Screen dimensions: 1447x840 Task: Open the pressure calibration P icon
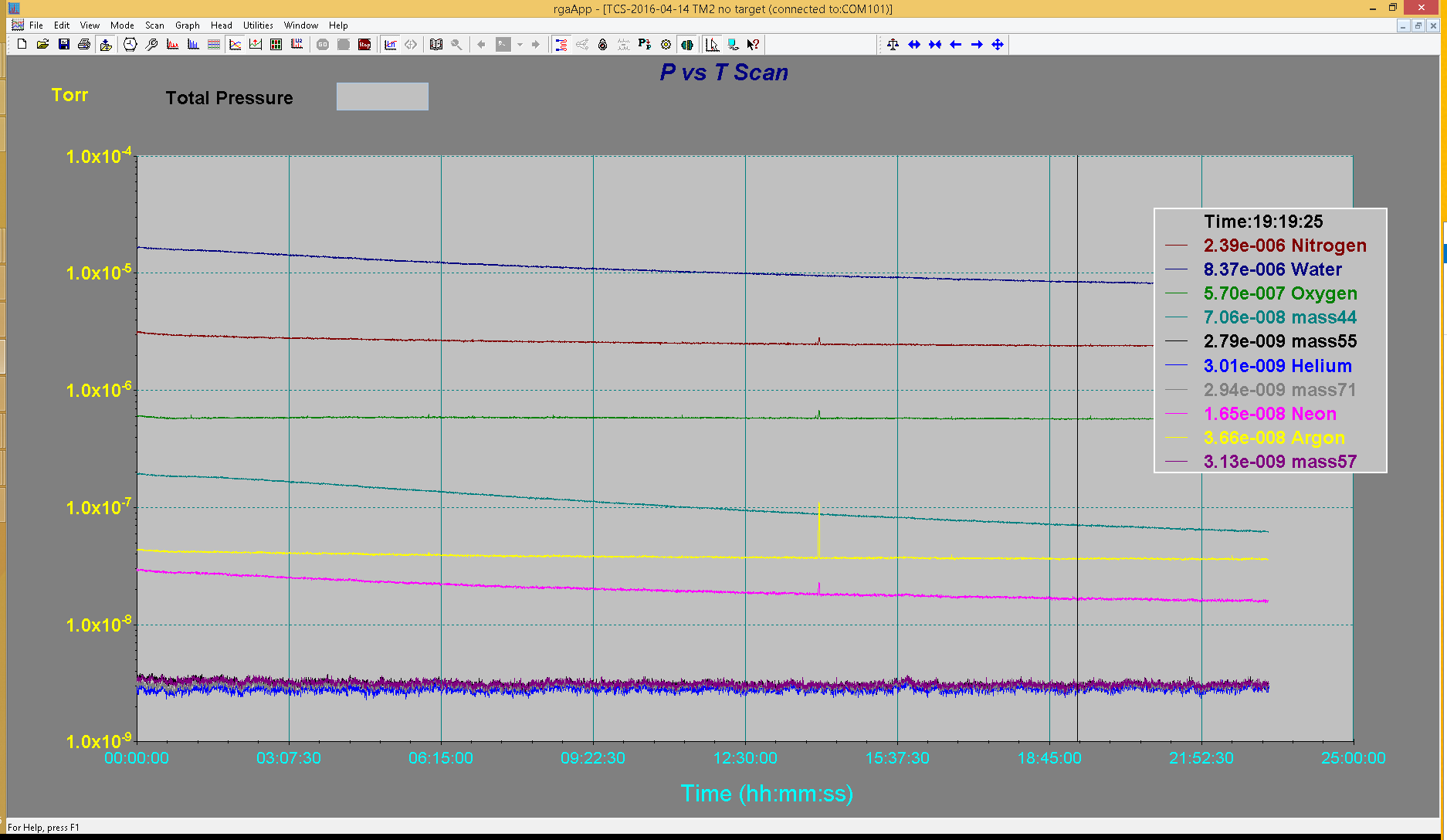pos(645,45)
